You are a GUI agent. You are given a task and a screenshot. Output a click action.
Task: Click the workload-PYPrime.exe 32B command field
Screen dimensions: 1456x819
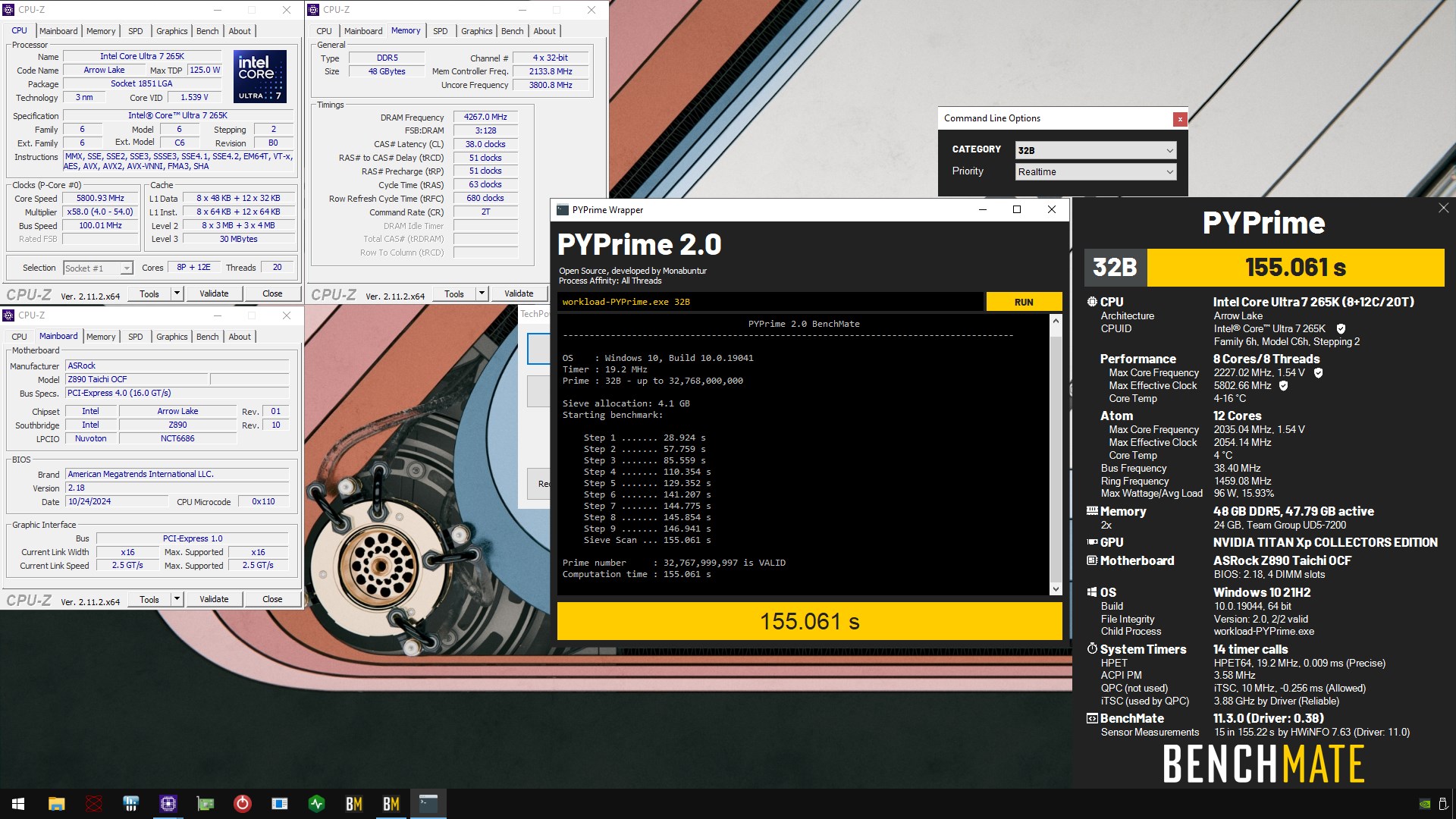click(770, 302)
